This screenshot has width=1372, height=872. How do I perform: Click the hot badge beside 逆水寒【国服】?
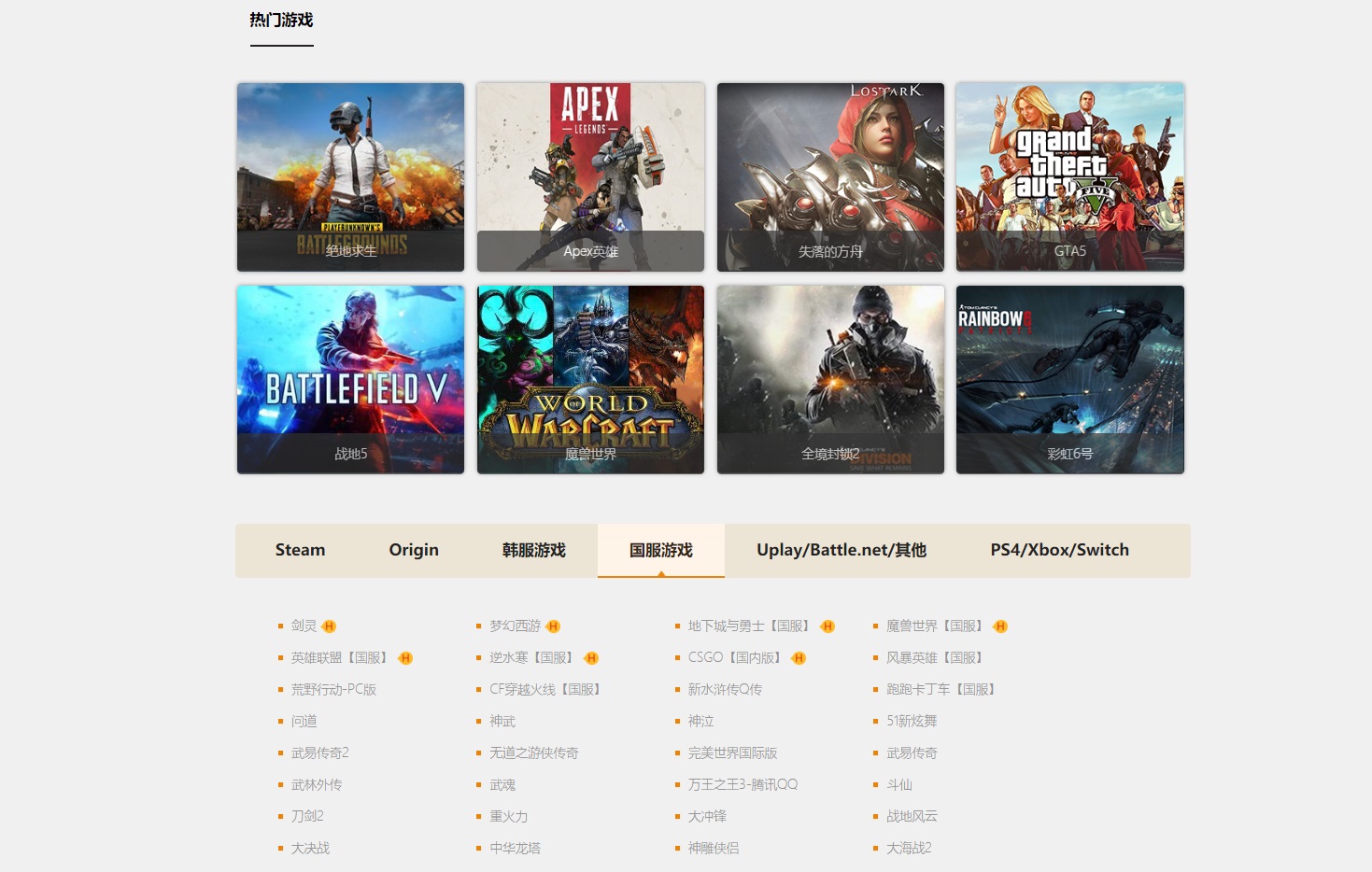pyautogui.click(x=591, y=658)
